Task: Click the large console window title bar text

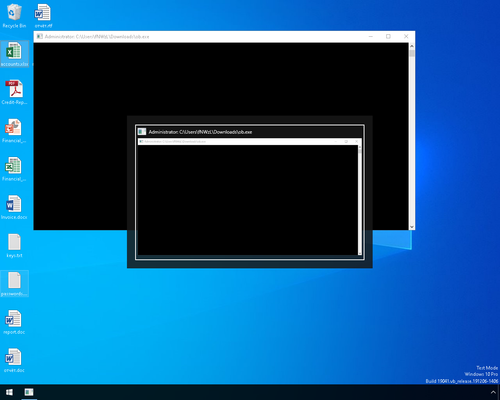Action: pyautogui.click(x=97, y=37)
